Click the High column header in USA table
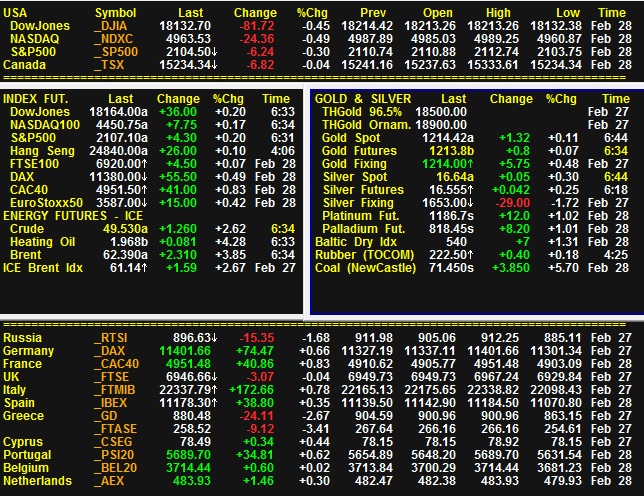644x496 pixels. [498, 13]
